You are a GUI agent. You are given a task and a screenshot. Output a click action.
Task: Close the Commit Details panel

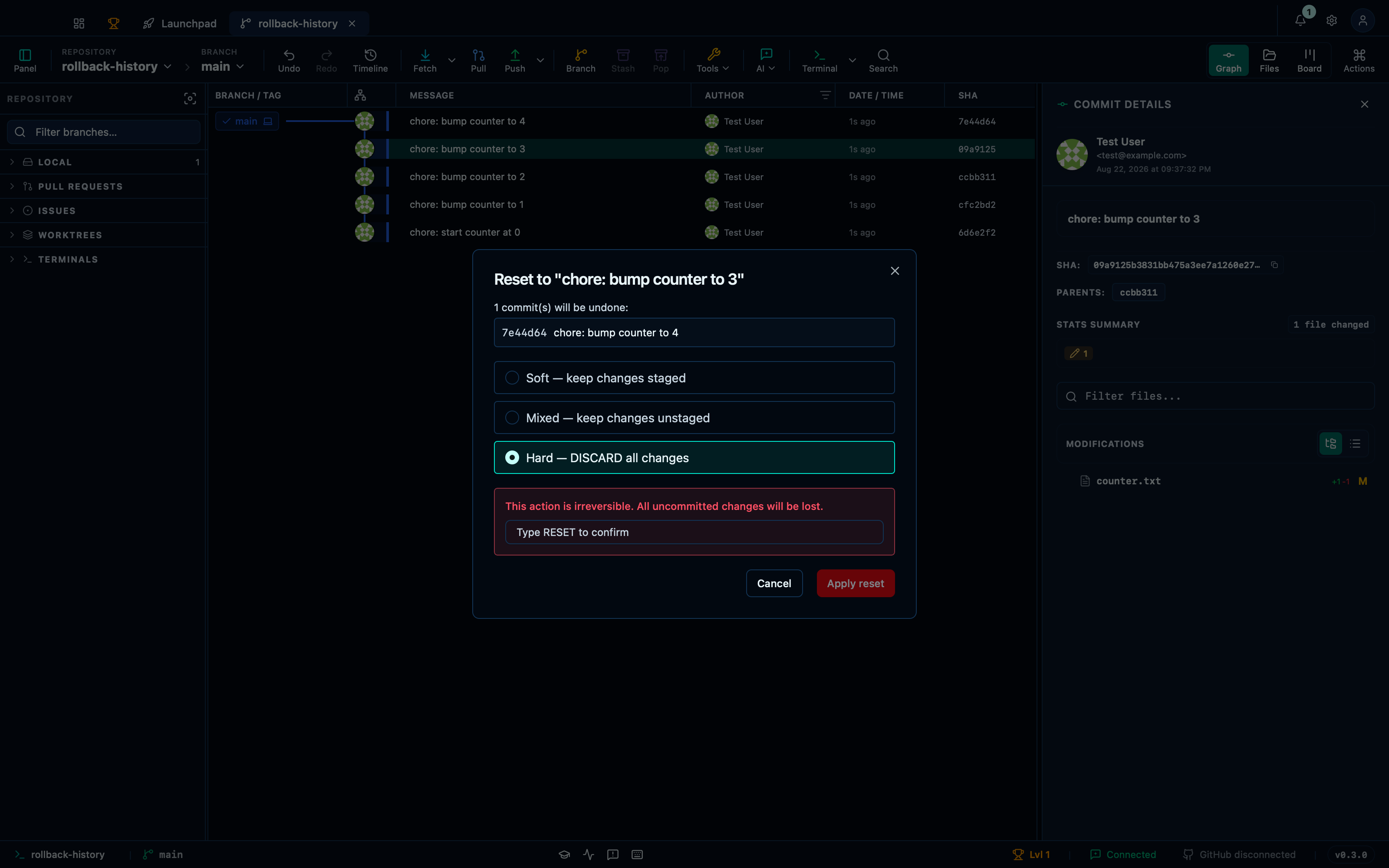1364,105
